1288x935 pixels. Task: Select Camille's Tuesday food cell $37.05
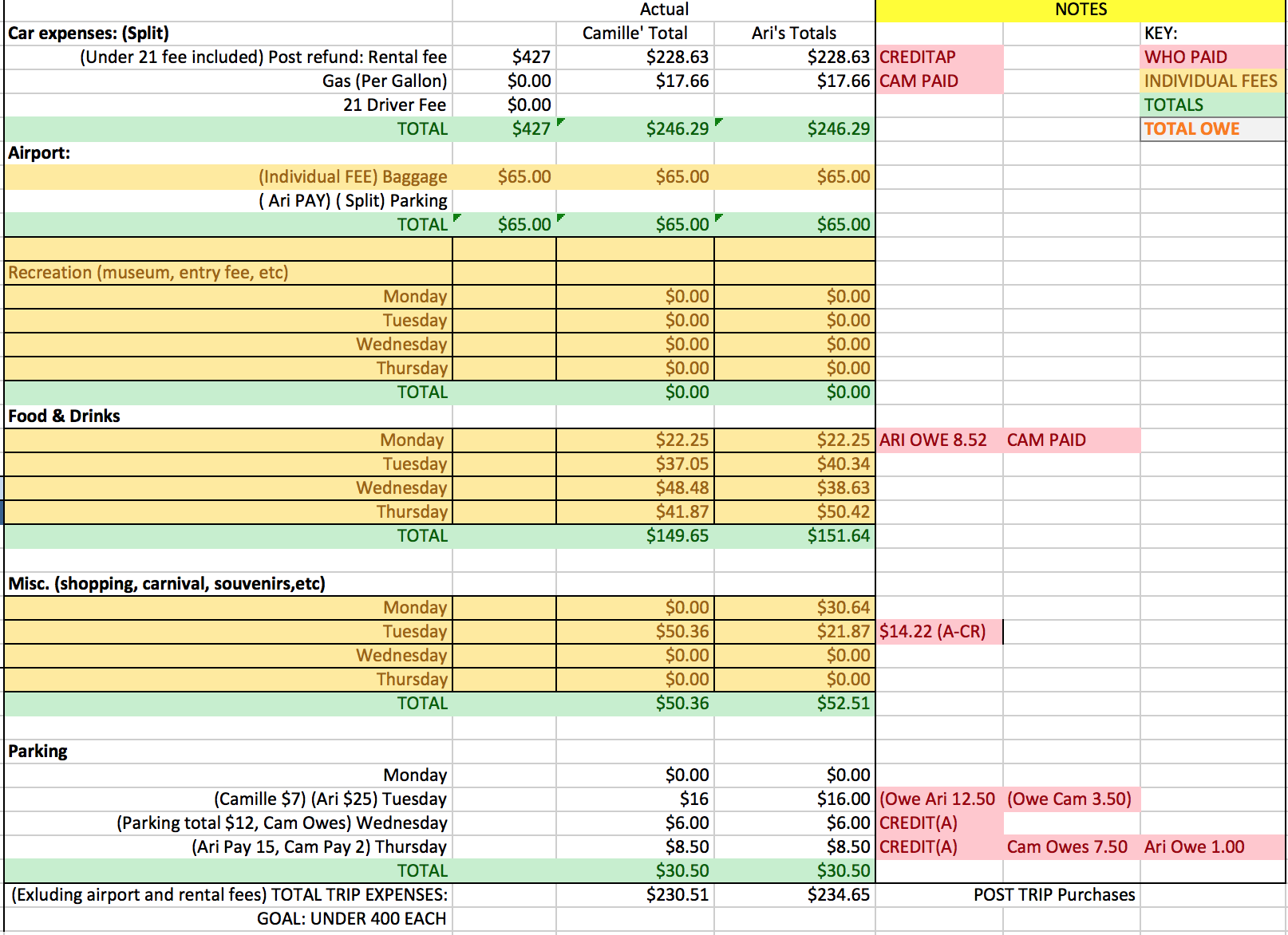coord(635,464)
